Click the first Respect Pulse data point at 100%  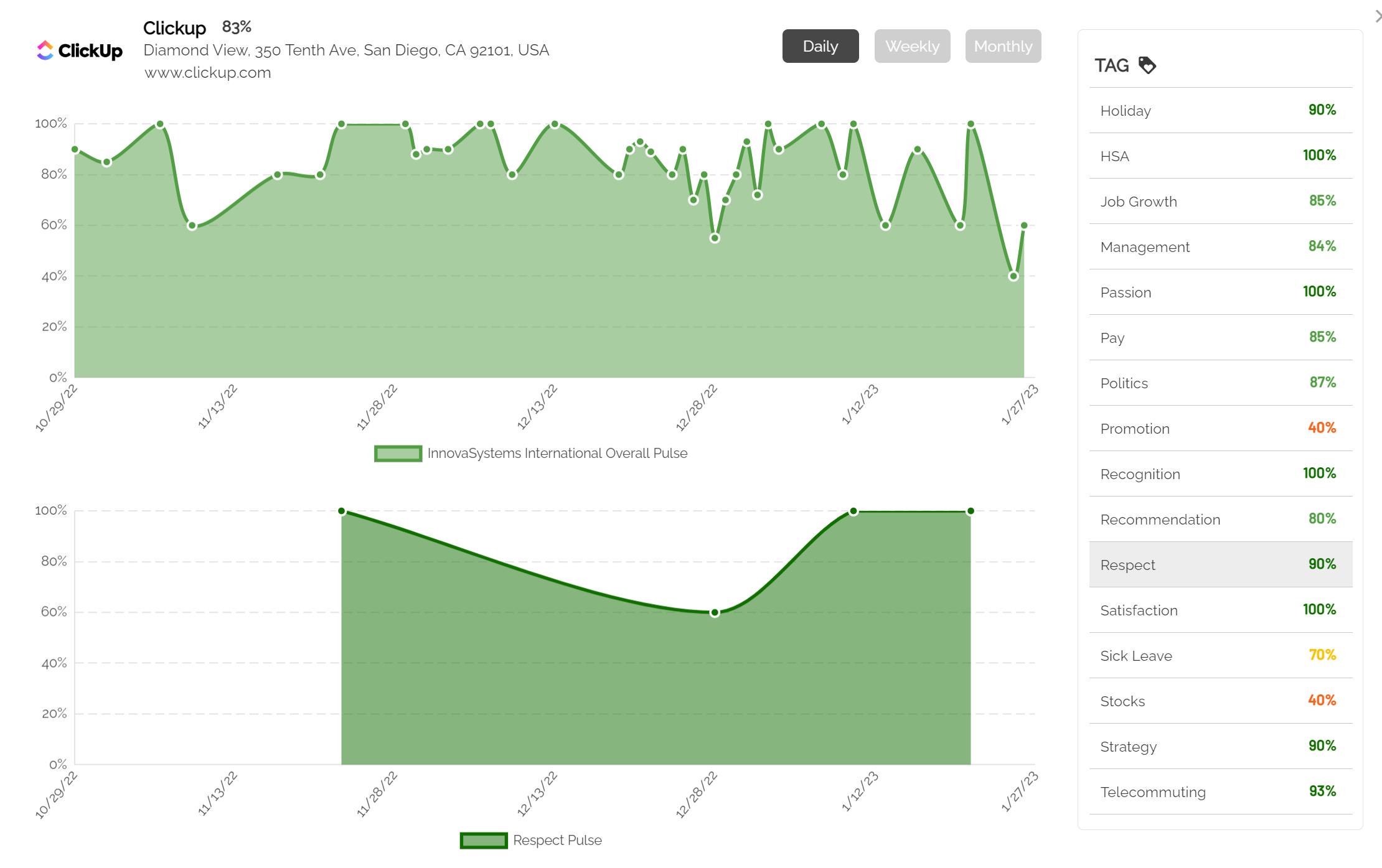click(x=341, y=511)
